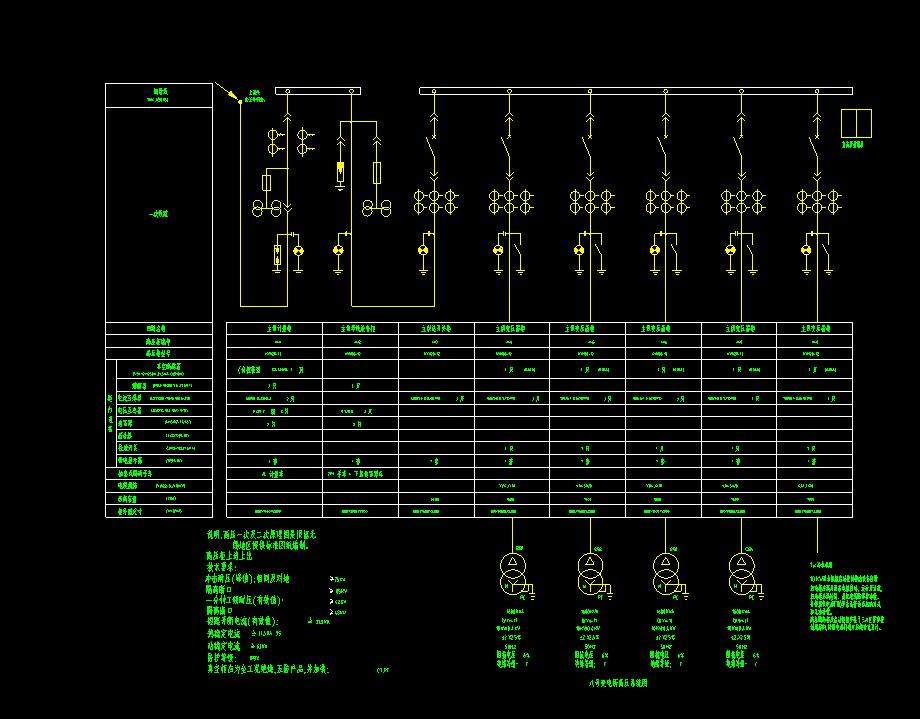Click the leftmost transformer symbol at bottom
The image size is (920, 719).
[514, 570]
